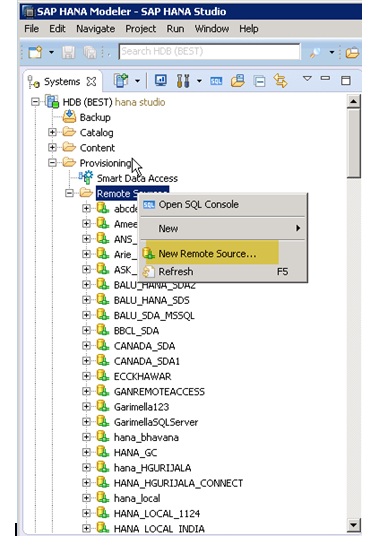Open the File menu

(x=31, y=29)
